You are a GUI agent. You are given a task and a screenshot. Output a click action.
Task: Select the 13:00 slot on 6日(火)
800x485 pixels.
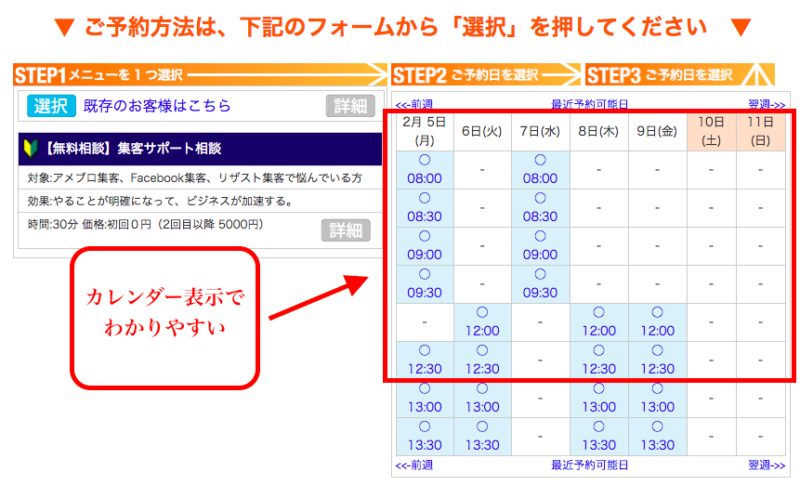pyautogui.click(x=482, y=399)
